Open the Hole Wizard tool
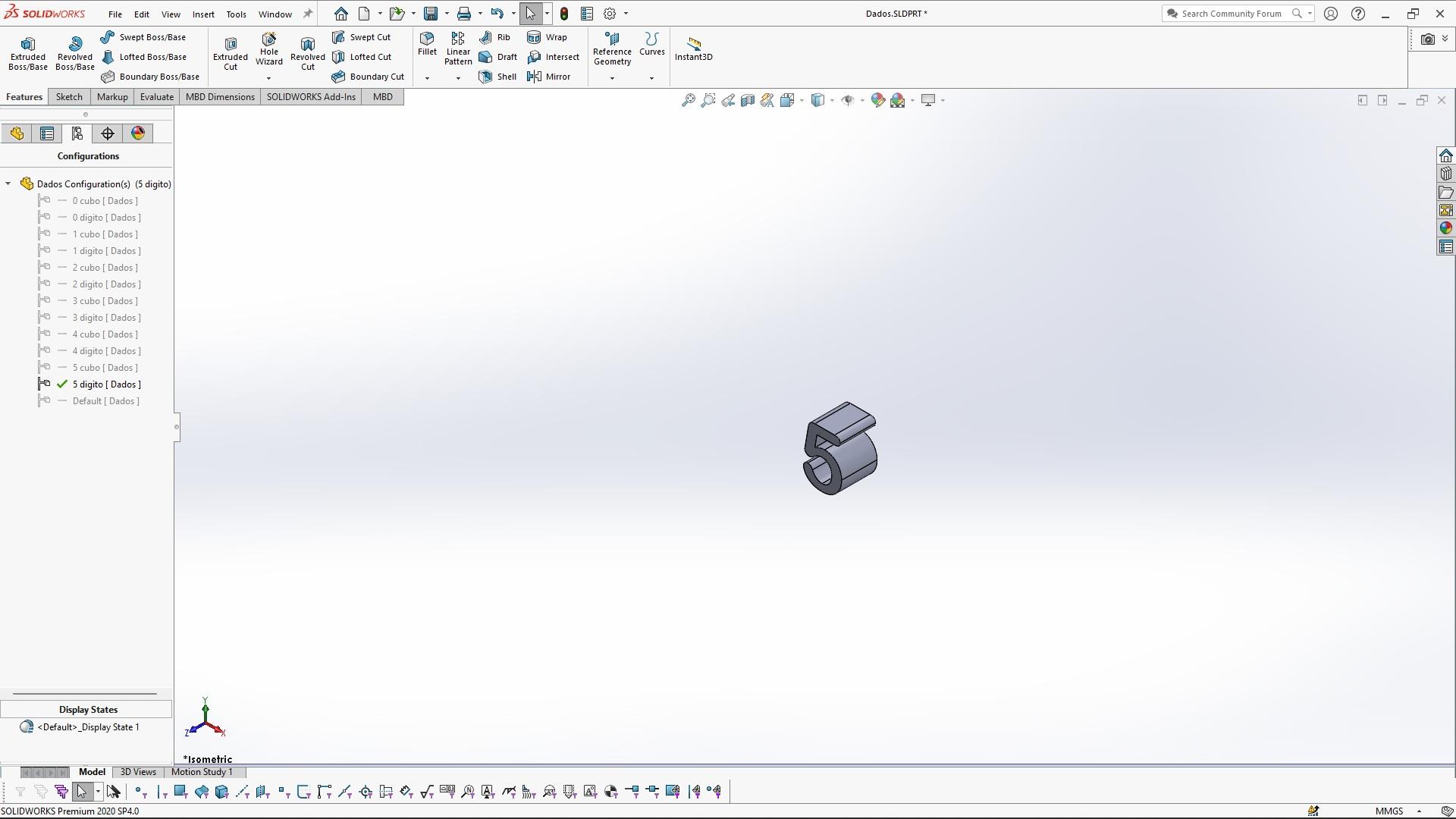 click(x=269, y=49)
